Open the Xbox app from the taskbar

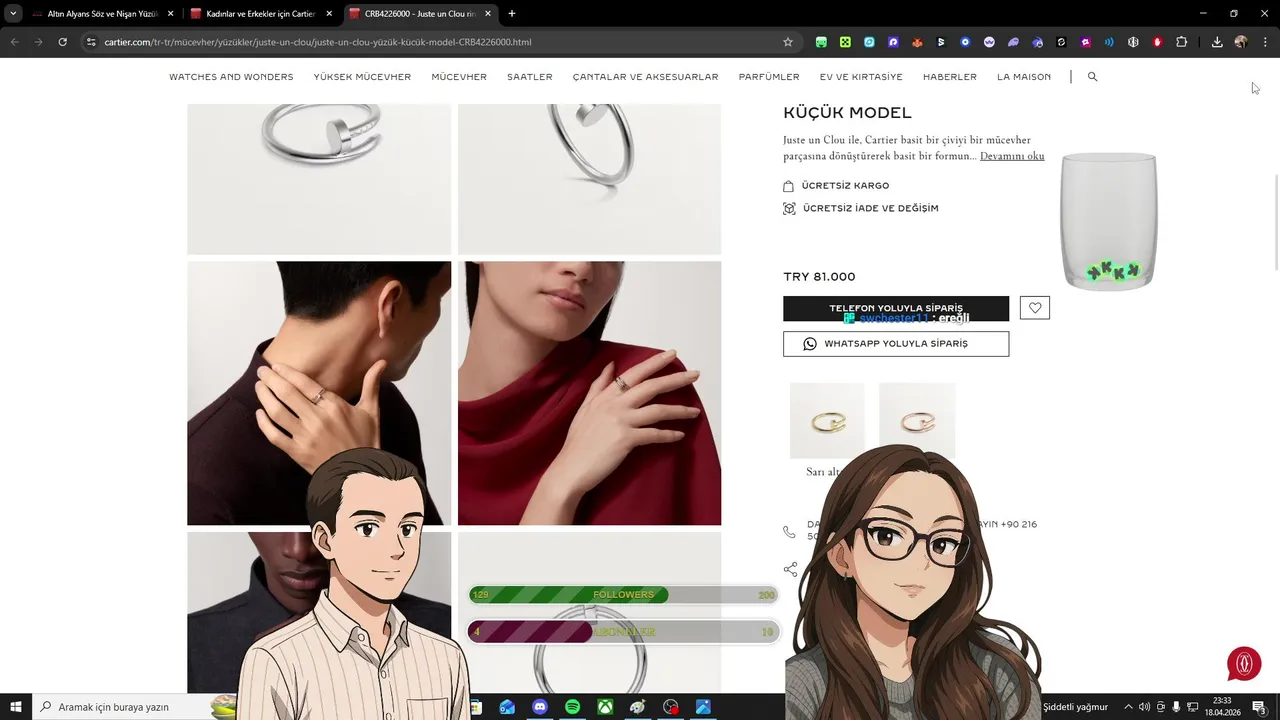tap(605, 707)
